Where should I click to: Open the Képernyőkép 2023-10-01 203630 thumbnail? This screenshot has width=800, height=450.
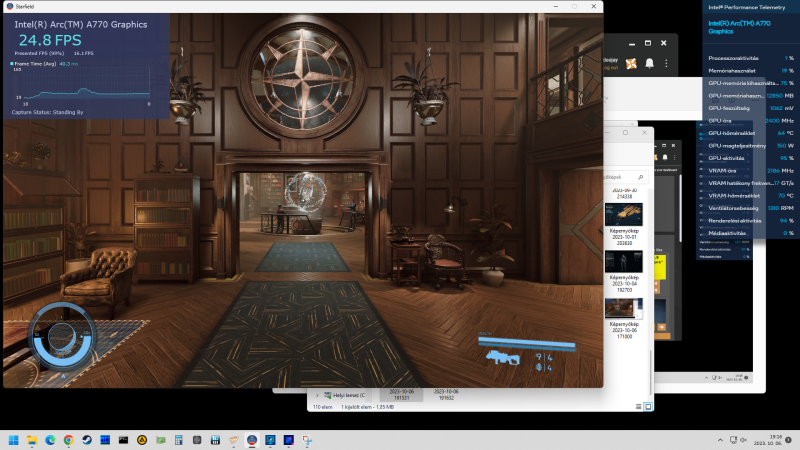point(623,214)
